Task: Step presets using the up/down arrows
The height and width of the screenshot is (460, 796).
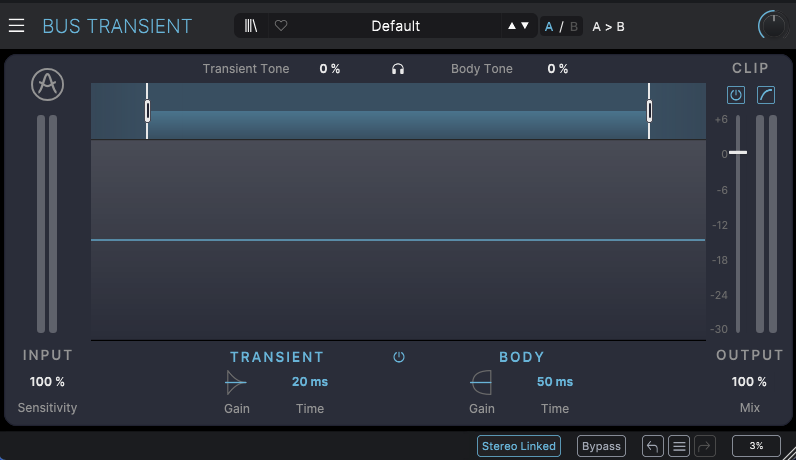Action: point(518,26)
